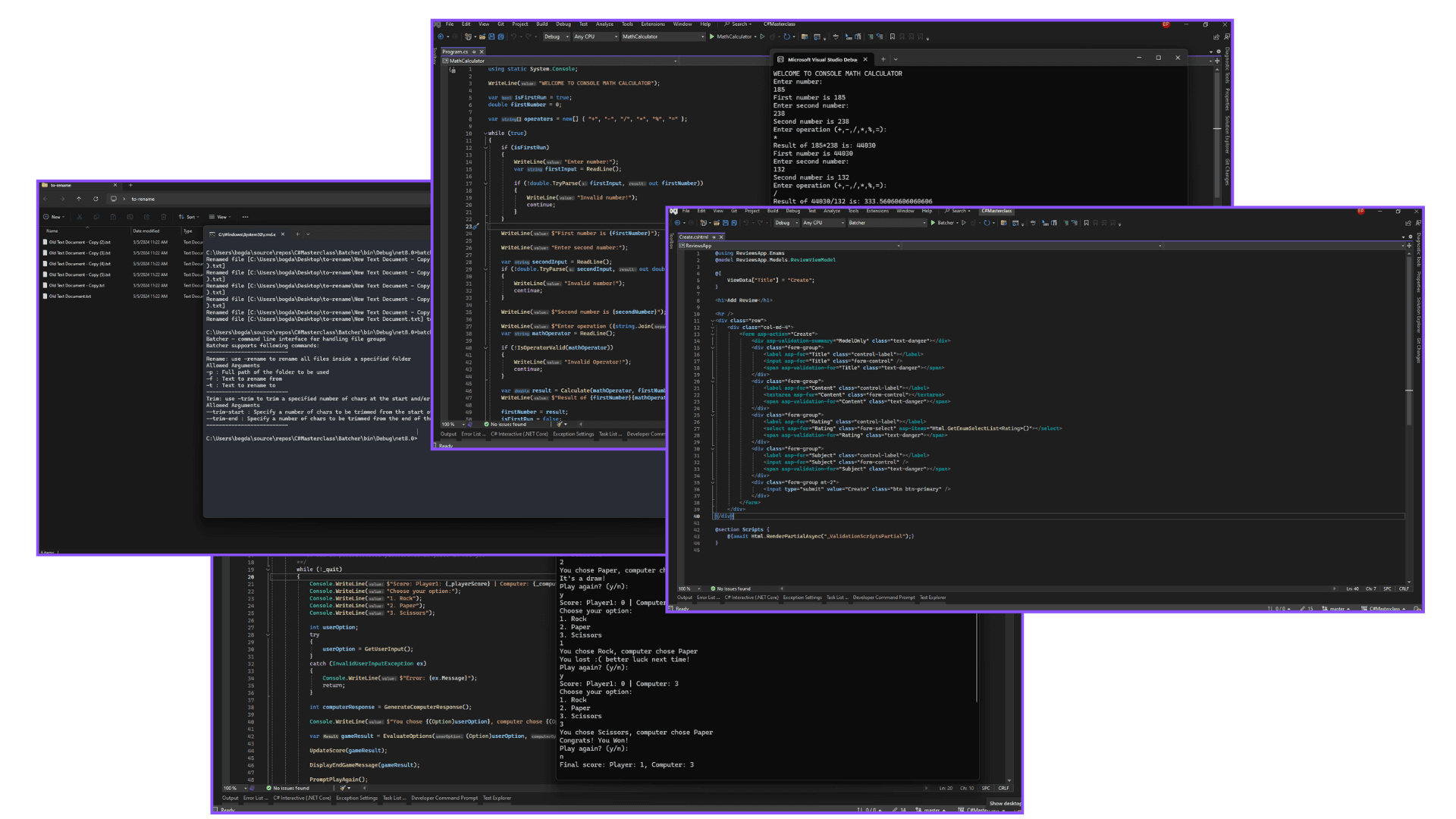Open Test Explorer tab in Batcher window bottom

click(x=933, y=598)
